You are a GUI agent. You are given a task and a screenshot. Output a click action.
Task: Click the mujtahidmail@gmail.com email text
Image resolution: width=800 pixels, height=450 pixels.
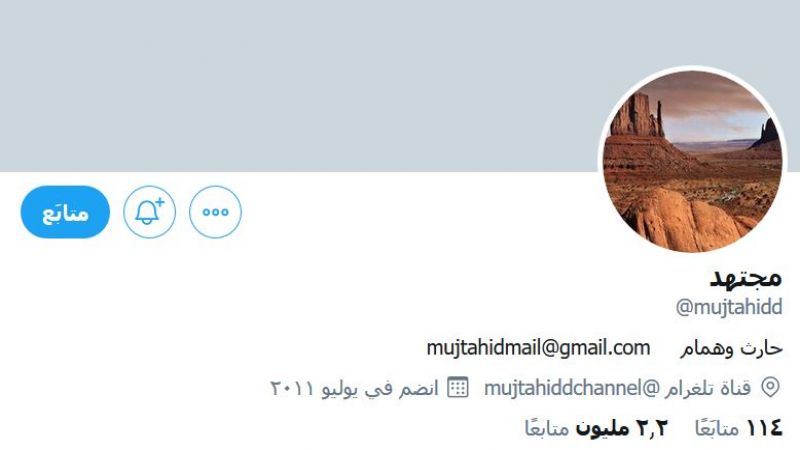coord(538,348)
